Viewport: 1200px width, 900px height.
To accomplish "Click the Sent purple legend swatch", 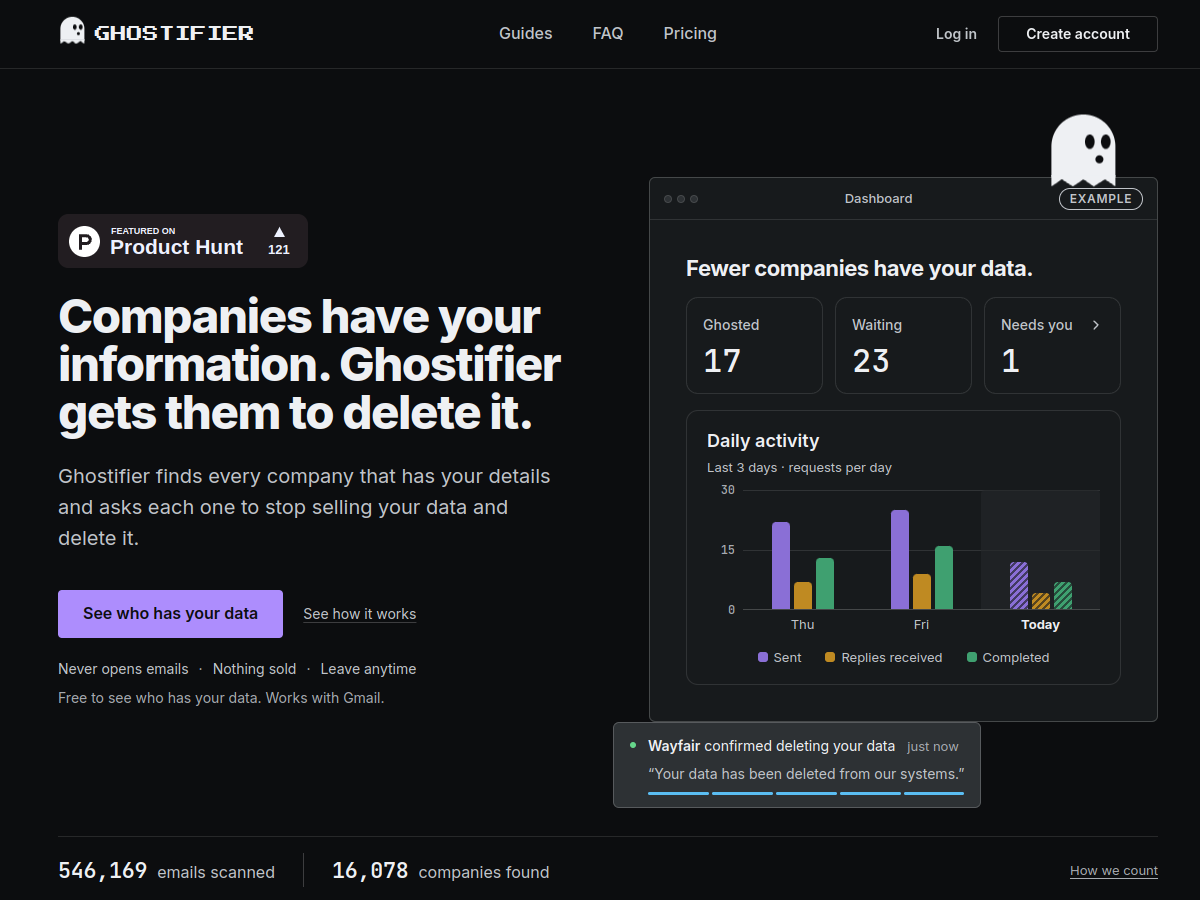I will point(763,657).
